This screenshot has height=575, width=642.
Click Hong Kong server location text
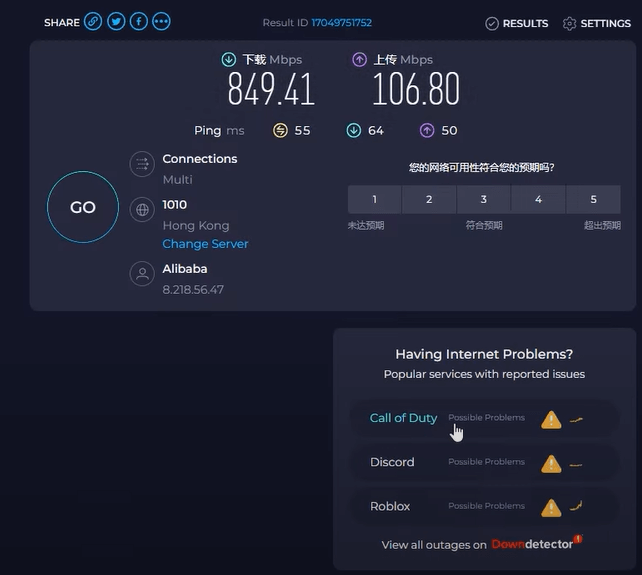[x=196, y=225]
